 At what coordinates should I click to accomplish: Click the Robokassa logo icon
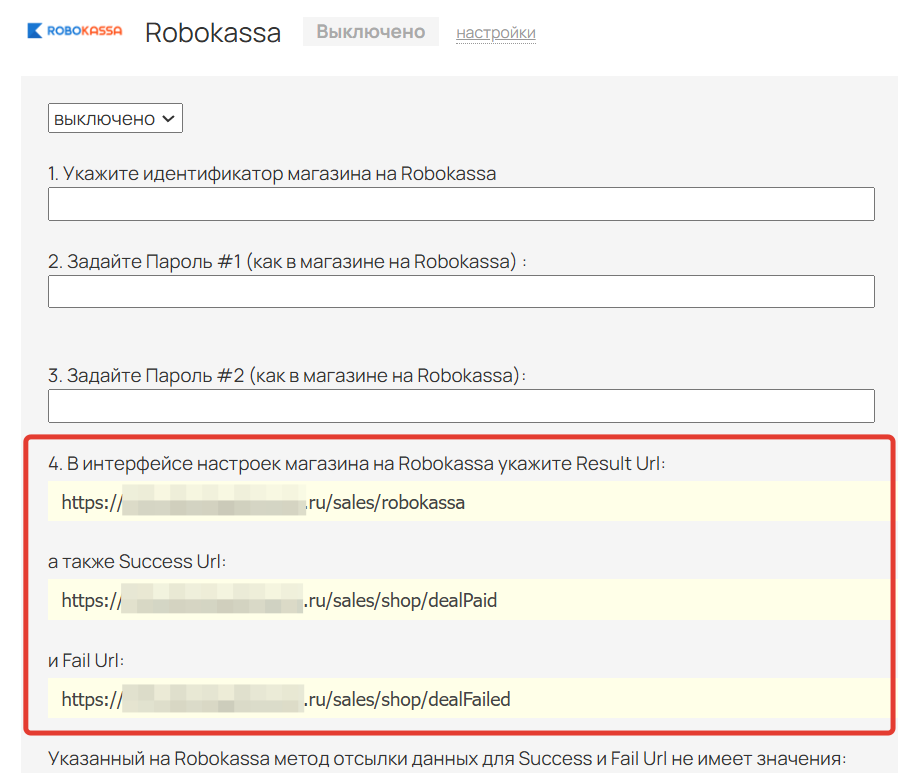tap(74, 31)
